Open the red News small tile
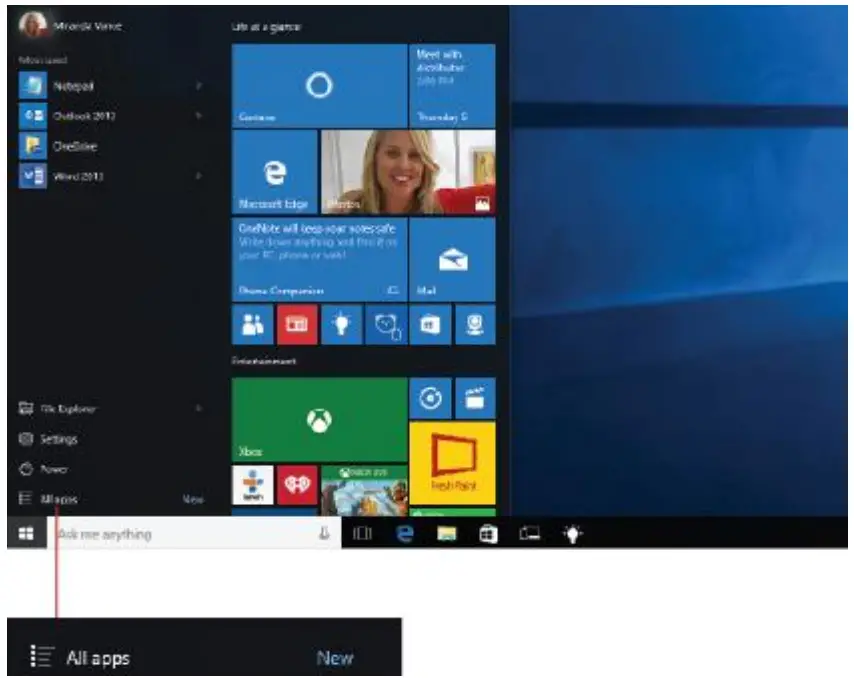 click(x=297, y=325)
